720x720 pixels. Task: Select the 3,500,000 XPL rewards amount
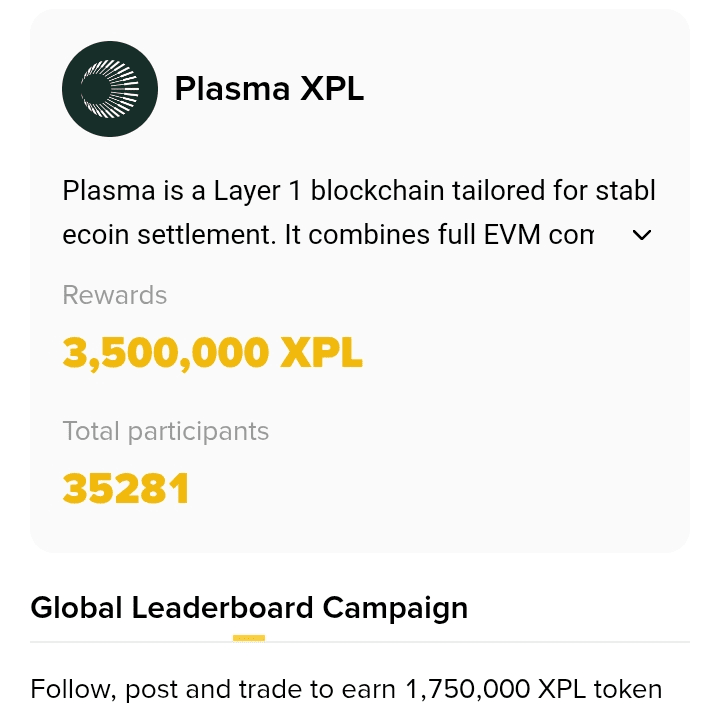[x=213, y=353]
